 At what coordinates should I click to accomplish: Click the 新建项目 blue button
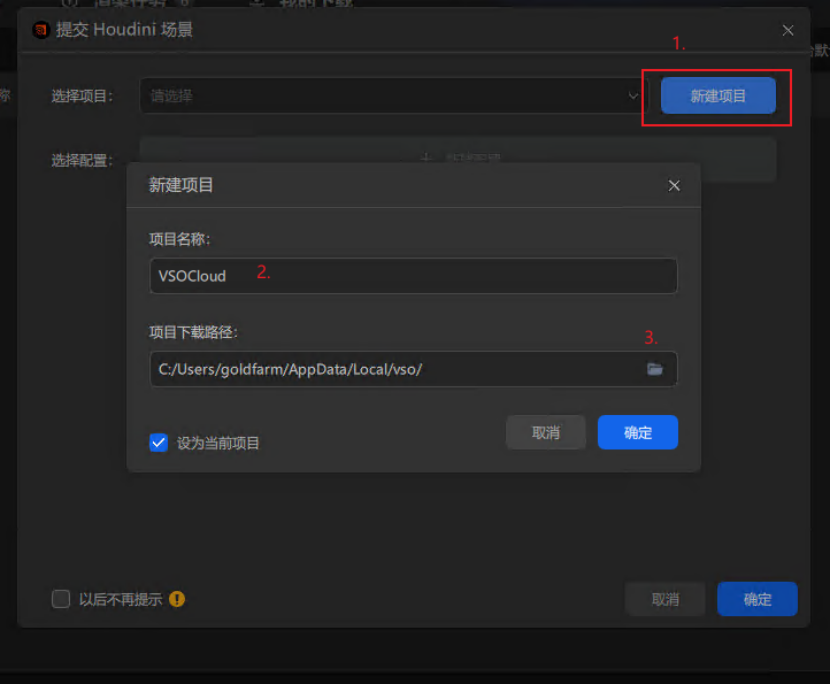[x=718, y=96]
